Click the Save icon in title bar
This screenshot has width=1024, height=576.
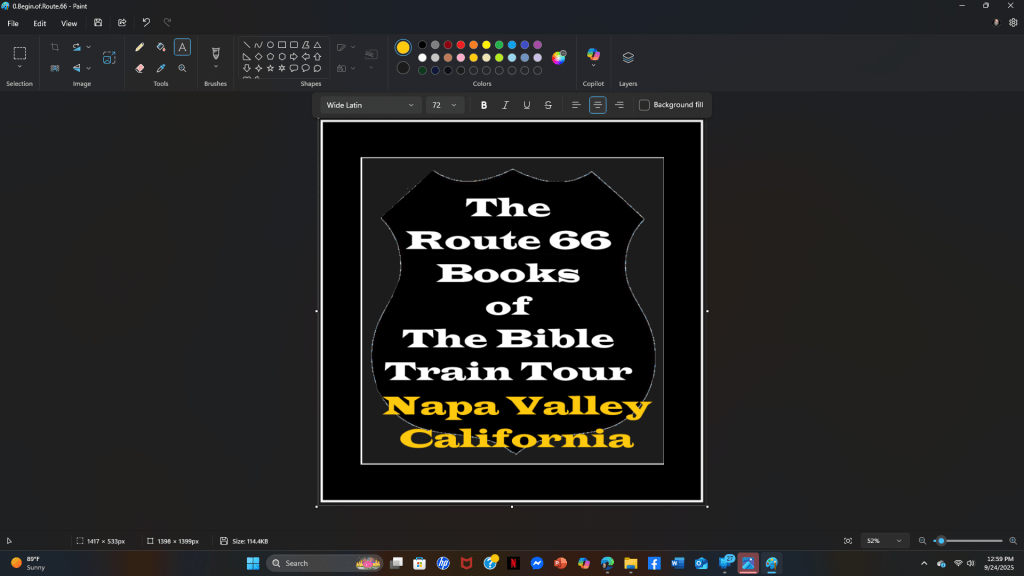(x=98, y=23)
